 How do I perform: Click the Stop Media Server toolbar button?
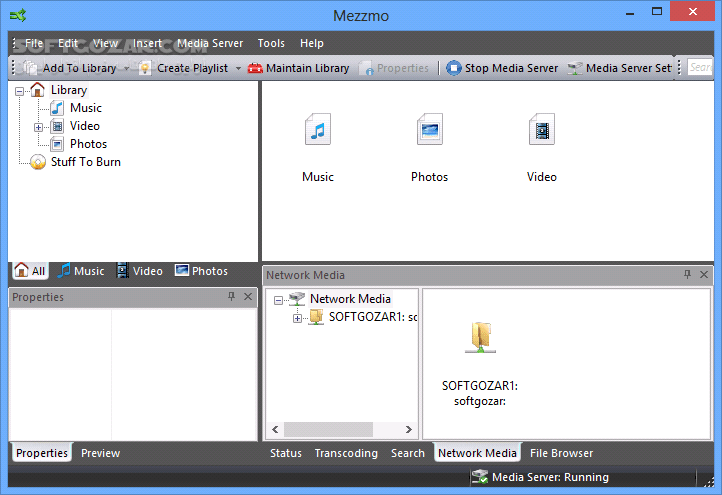point(502,68)
